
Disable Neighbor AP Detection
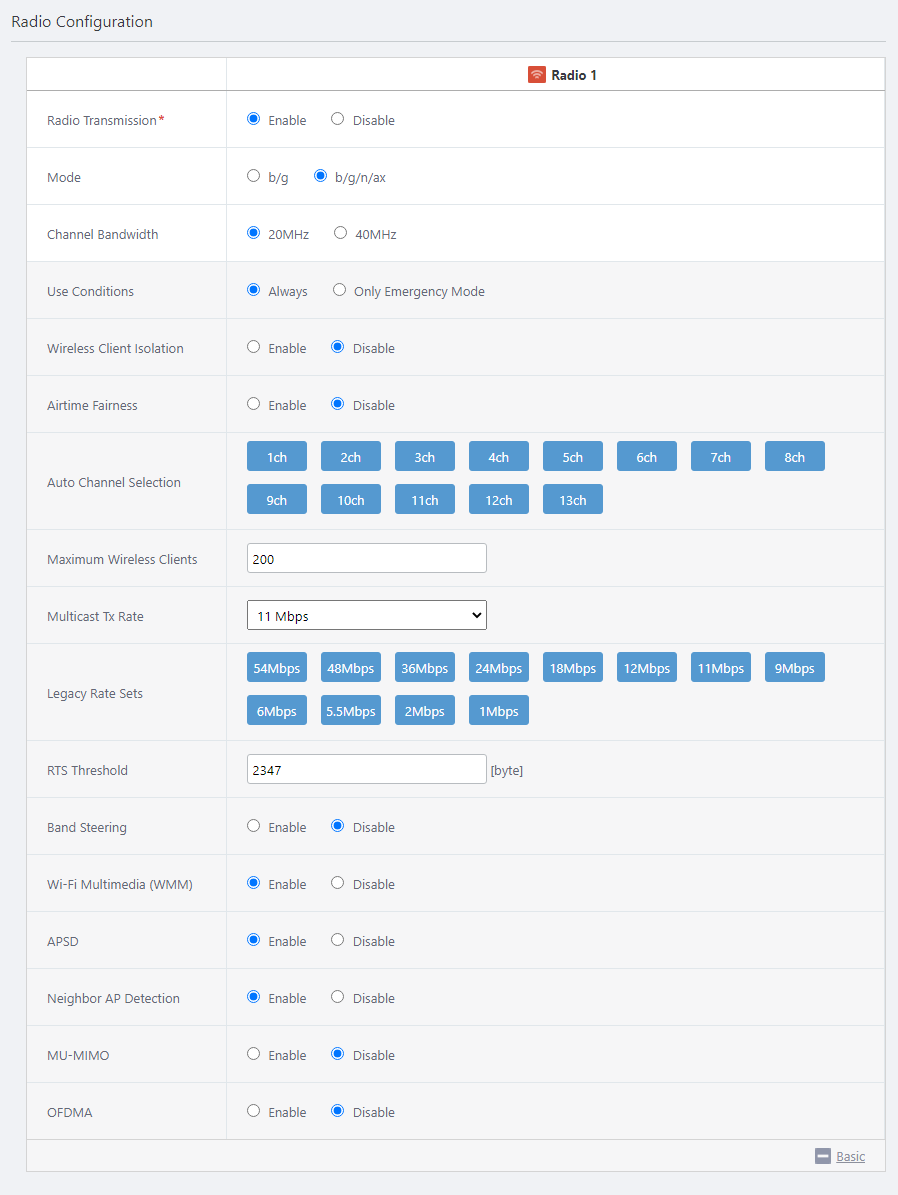pyautogui.click(x=338, y=997)
